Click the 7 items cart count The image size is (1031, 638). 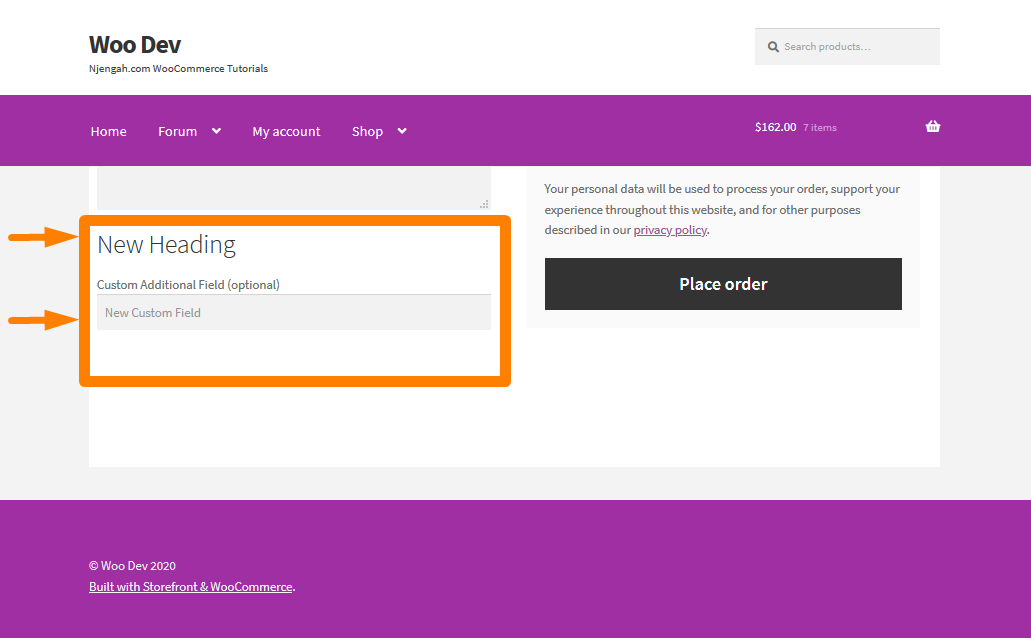pyautogui.click(x=819, y=128)
